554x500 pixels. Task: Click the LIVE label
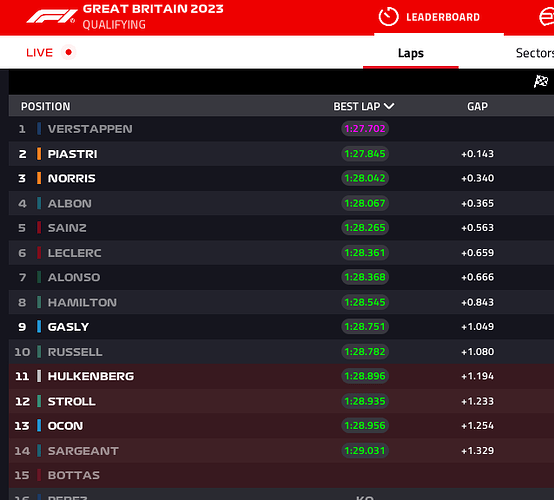pyautogui.click(x=40, y=53)
